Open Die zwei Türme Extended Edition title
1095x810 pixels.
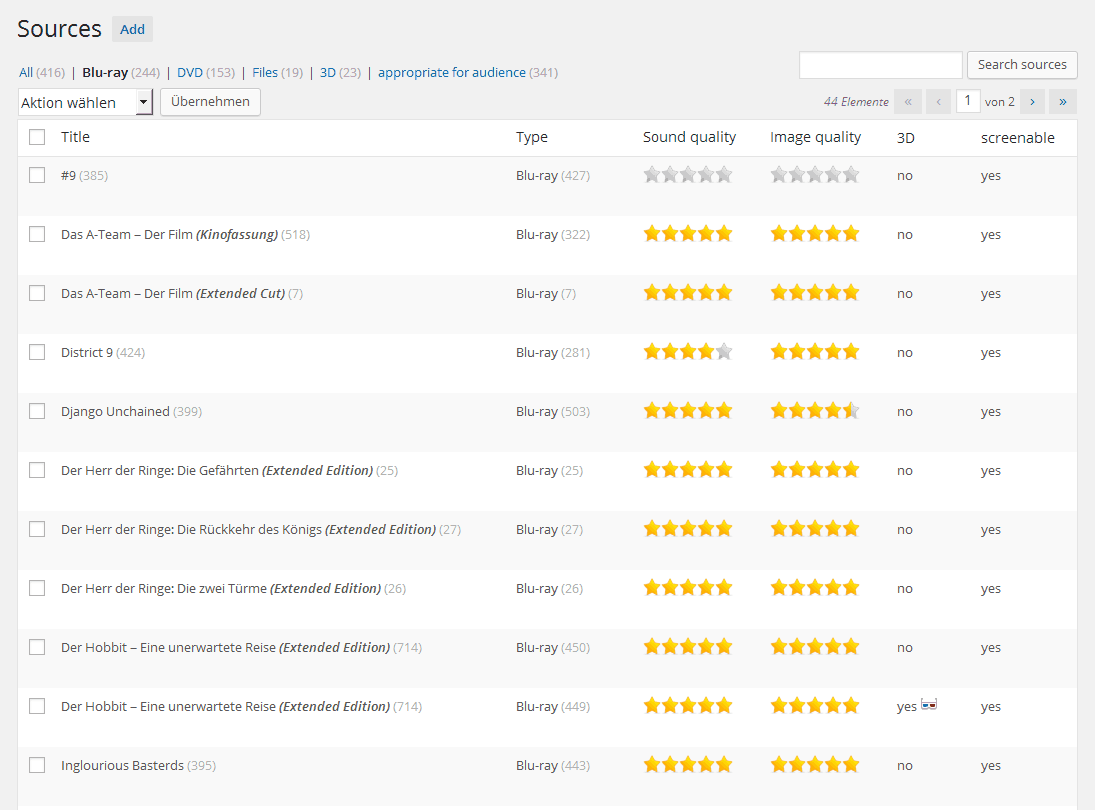pyautogui.click(x=221, y=588)
